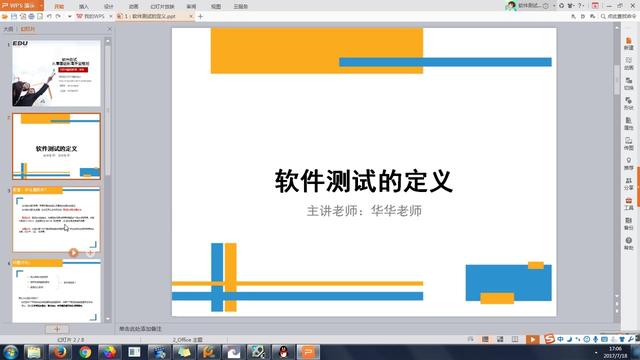Start slideshow with orange play button
Screen dimensions: 640x360
[532, 339]
